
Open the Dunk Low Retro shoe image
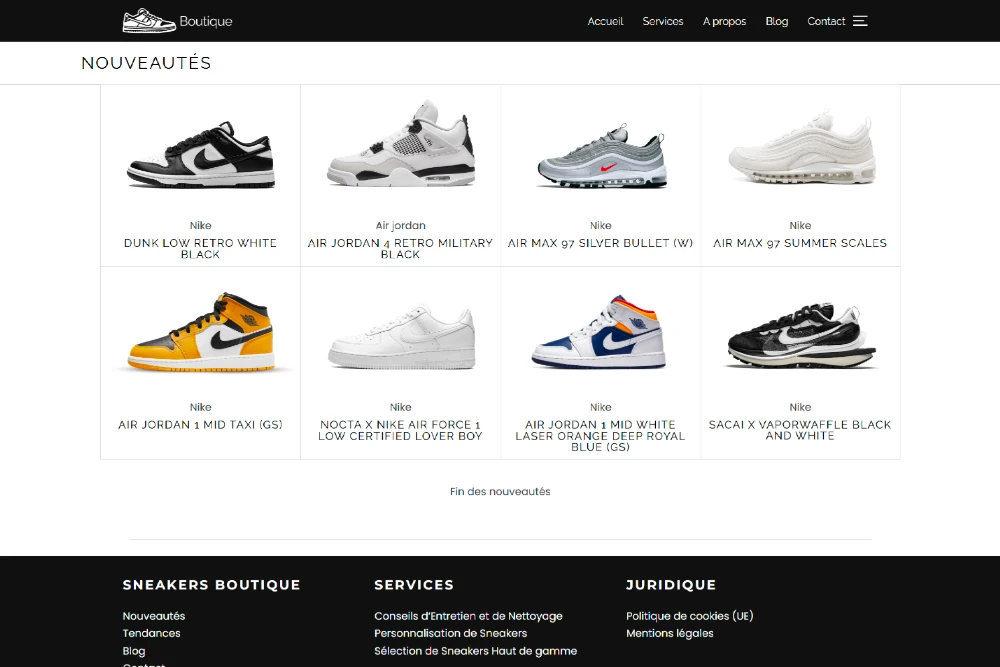pos(200,154)
